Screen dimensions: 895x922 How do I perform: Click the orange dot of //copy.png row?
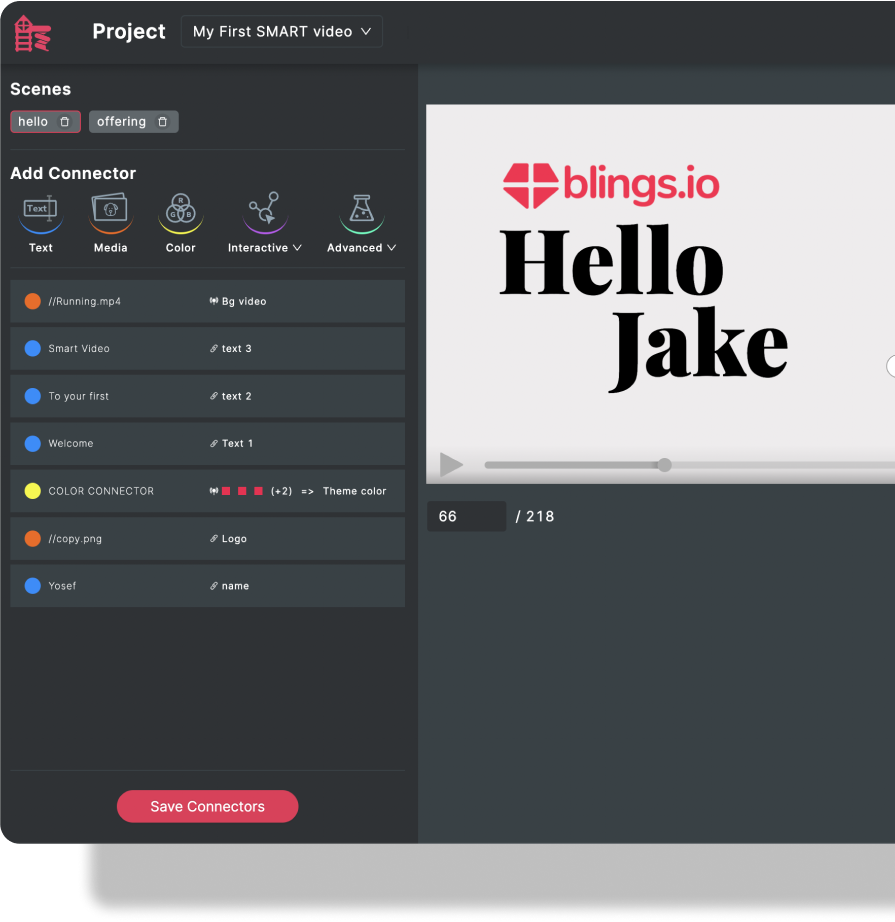[33, 538]
